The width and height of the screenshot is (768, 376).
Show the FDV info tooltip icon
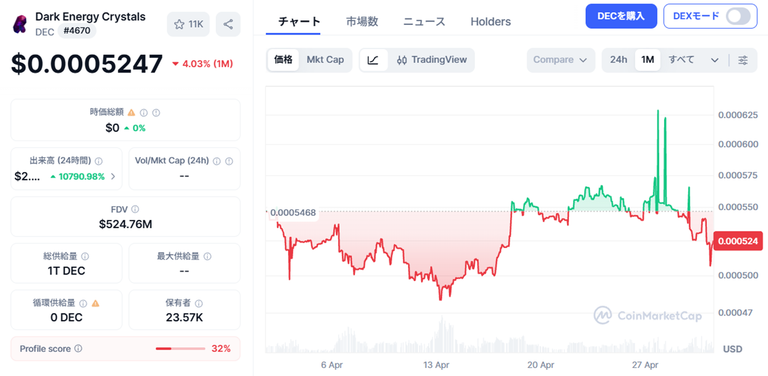(135, 210)
